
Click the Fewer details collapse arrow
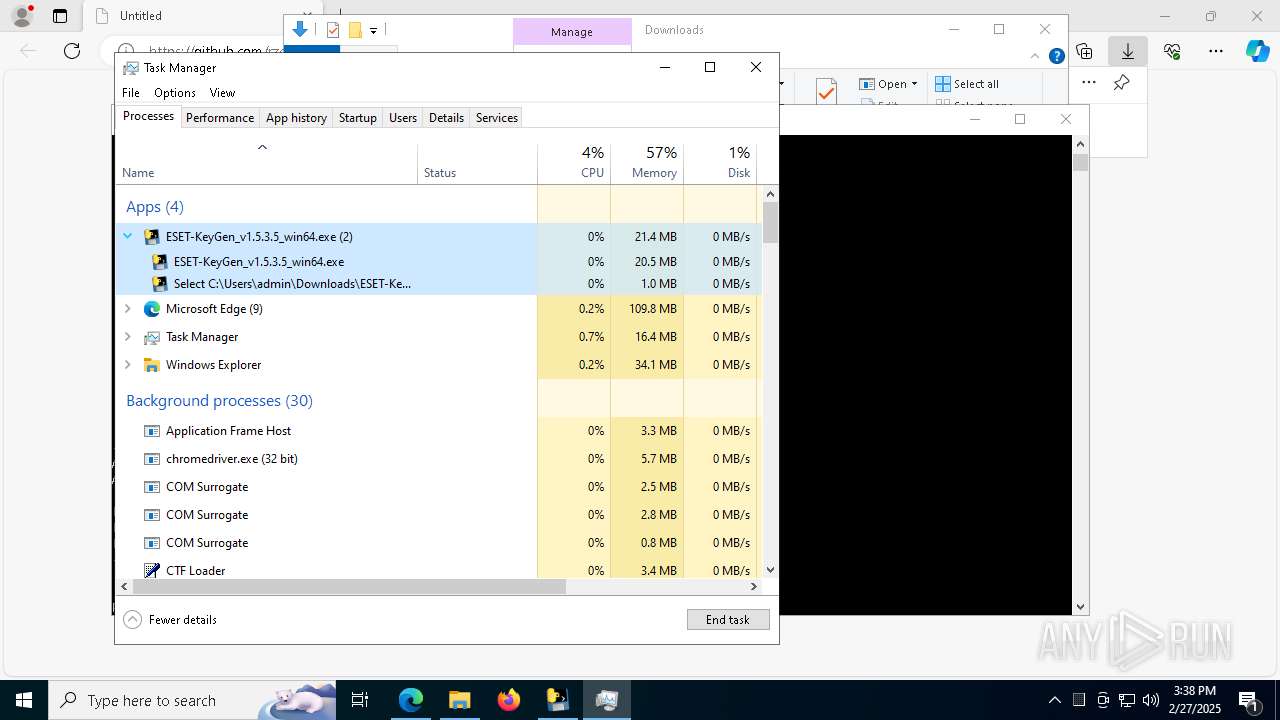tap(133, 619)
